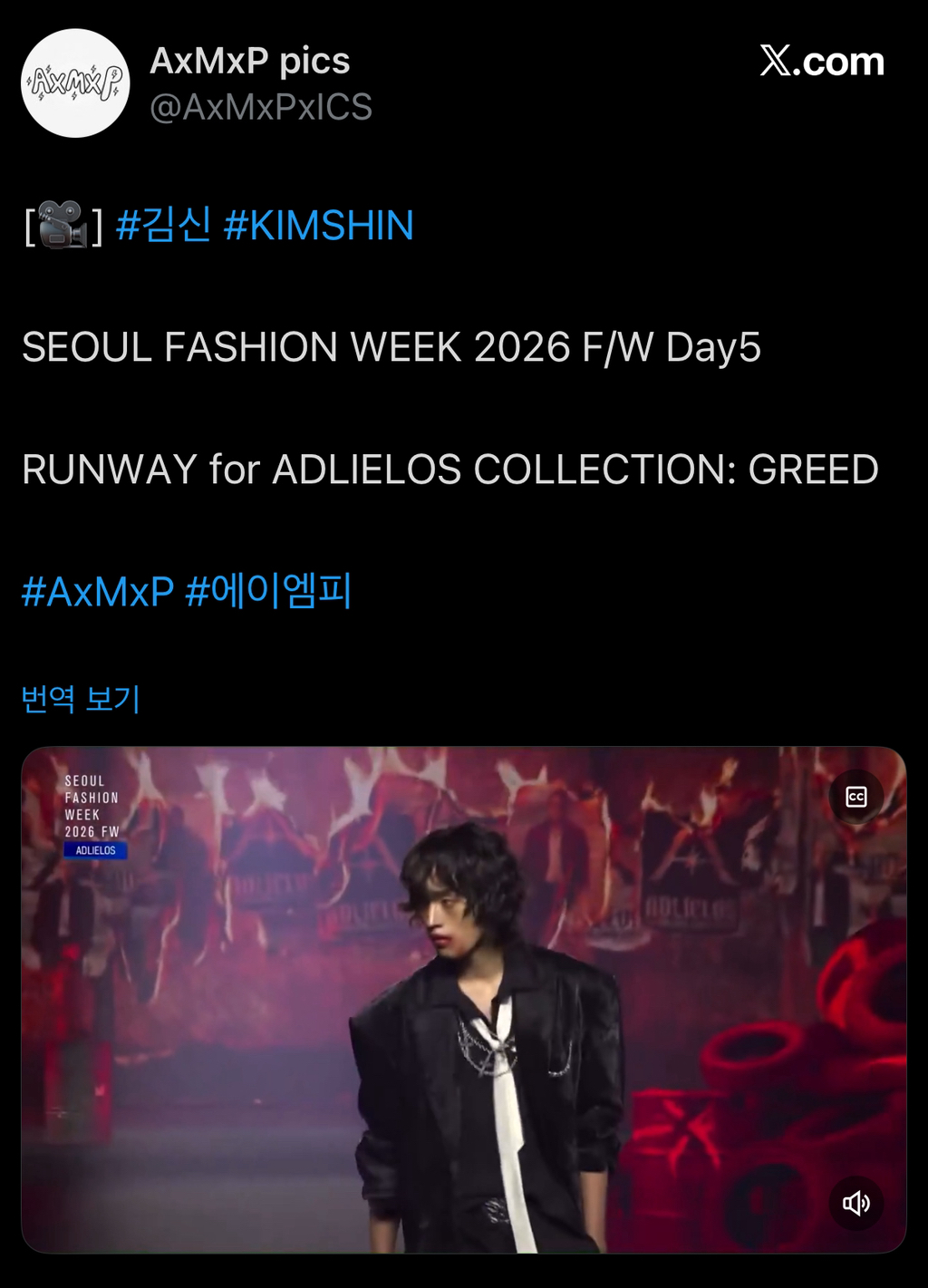The height and width of the screenshot is (1288, 928).
Task: Toggle closed captions on the video
Action: tap(856, 797)
